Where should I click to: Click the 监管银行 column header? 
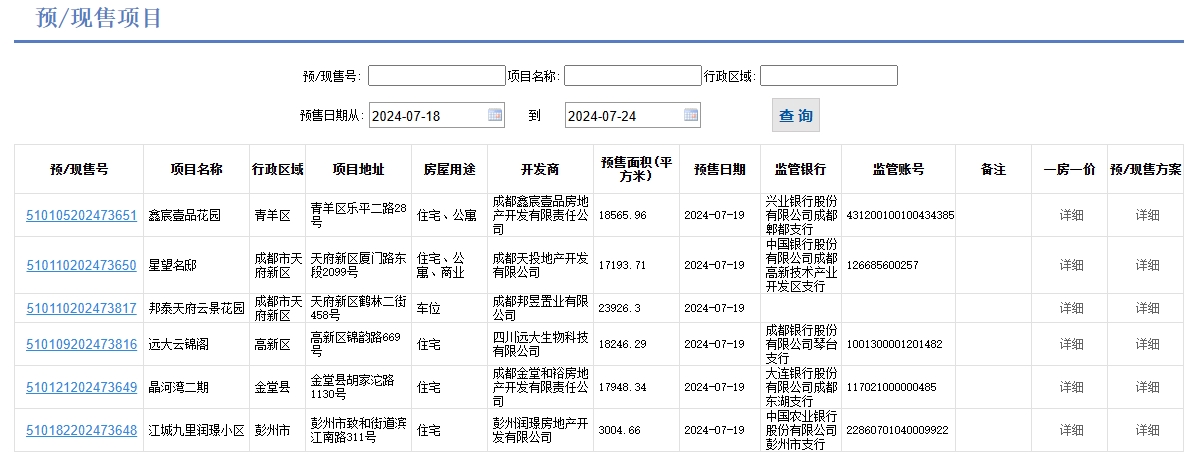[800, 170]
